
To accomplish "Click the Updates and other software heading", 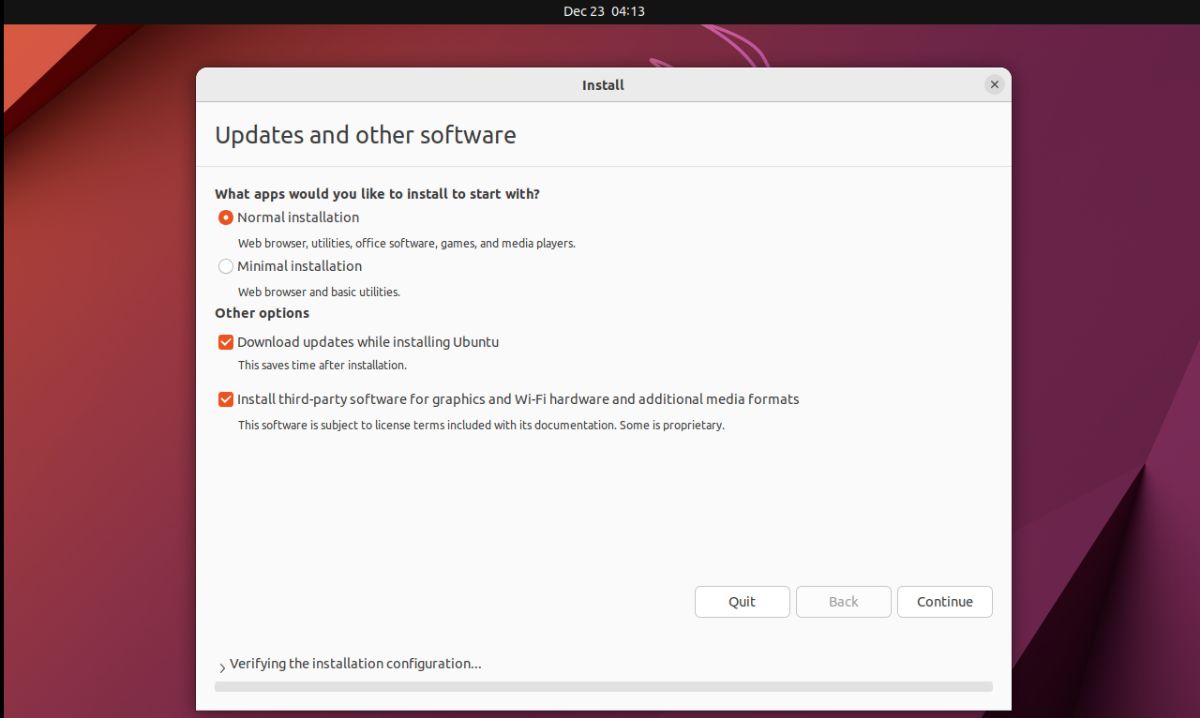I will (365, 134).
